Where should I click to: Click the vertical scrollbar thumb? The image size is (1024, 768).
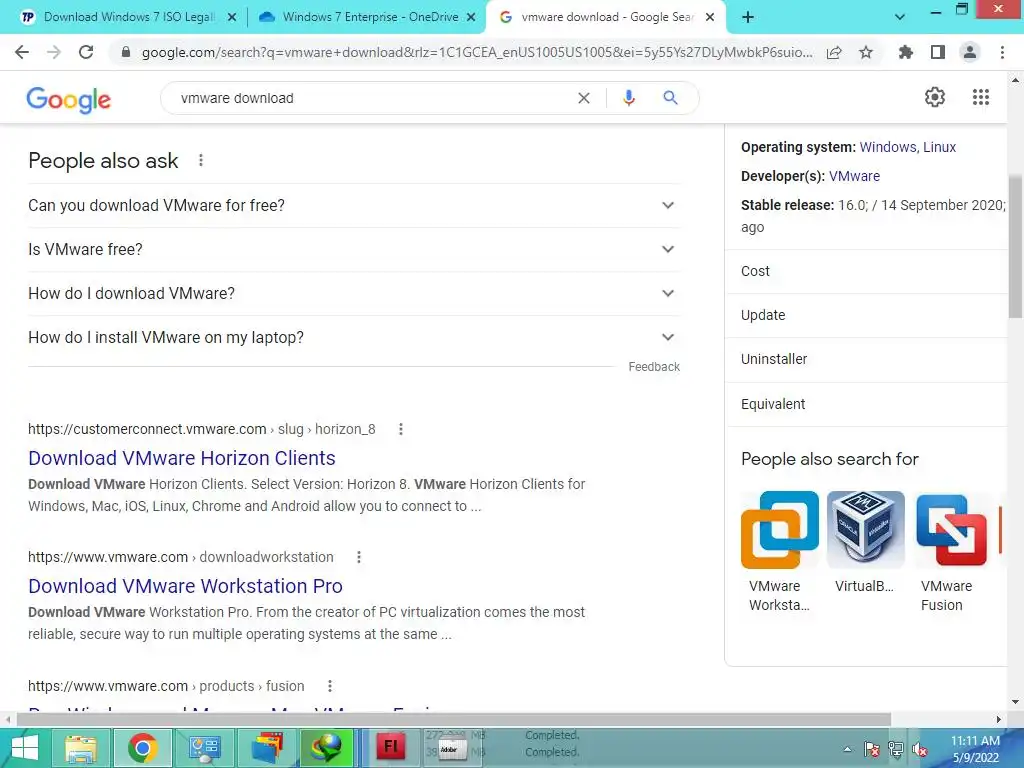click(x=1016, y=246)
